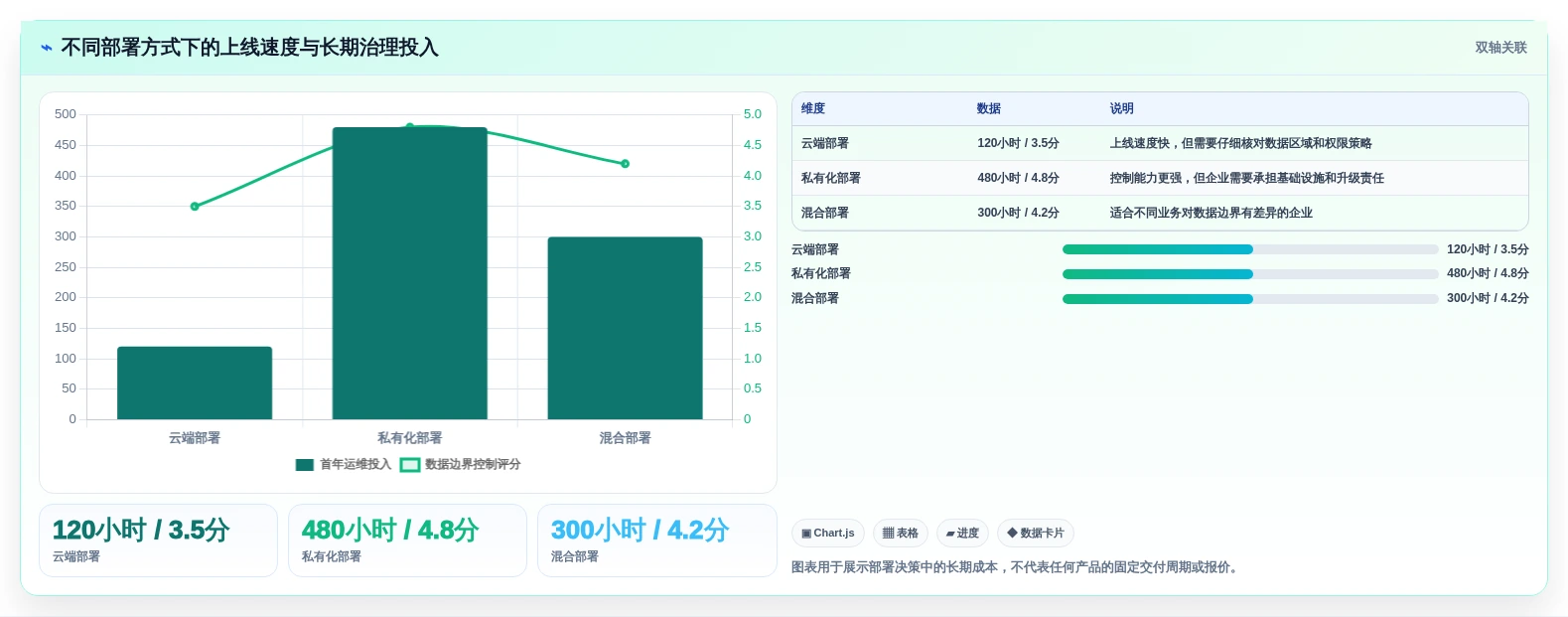Click the x-axis label 私有化部署
Image resolution: width=1568 pixels, height=617 pixels.
click(x=410, y=438)
